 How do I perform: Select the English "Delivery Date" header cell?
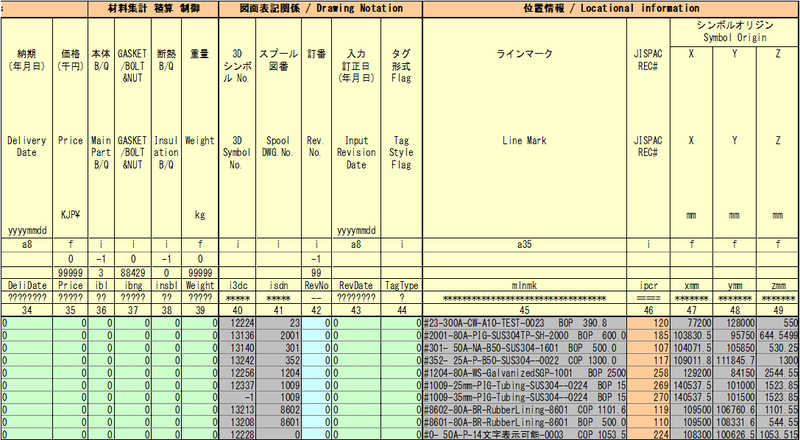26,149
